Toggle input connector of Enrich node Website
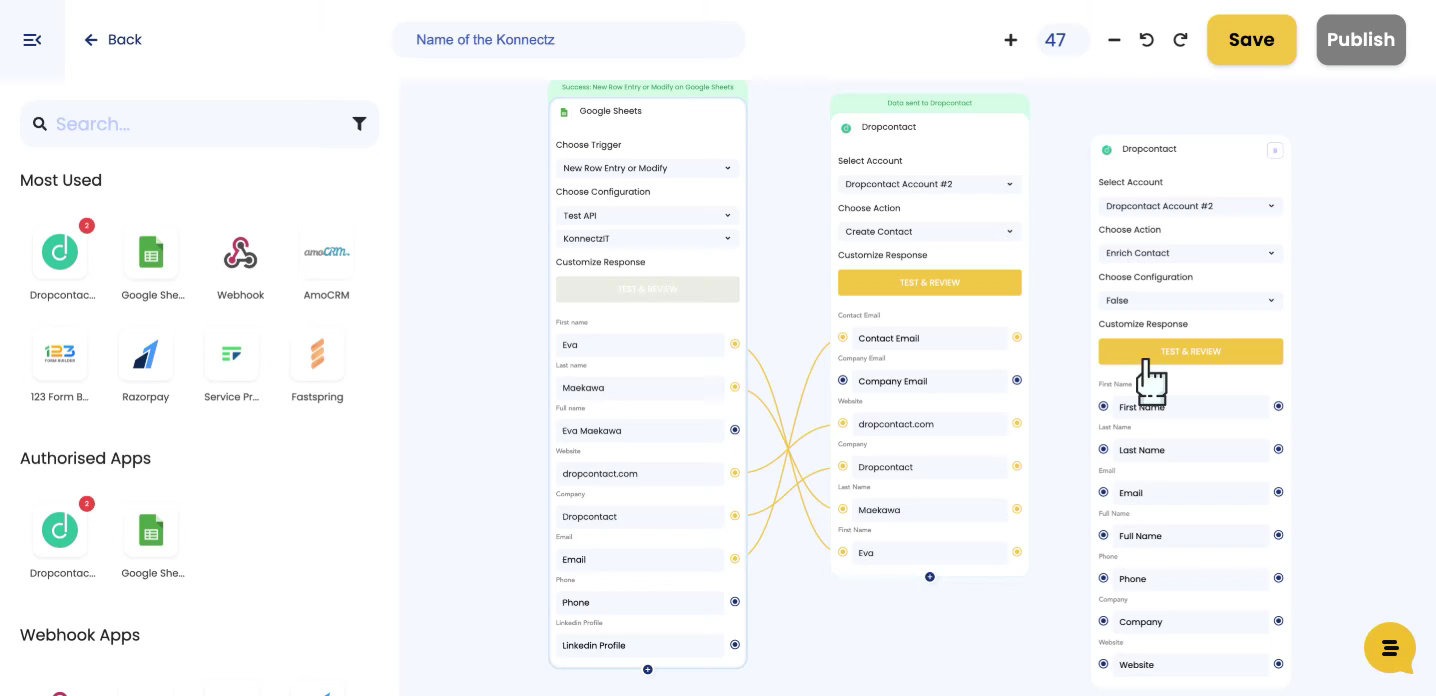Image resolution: width=1436 pixels, height=696 pixels. pyautogui.click(x=1103, y=664)
